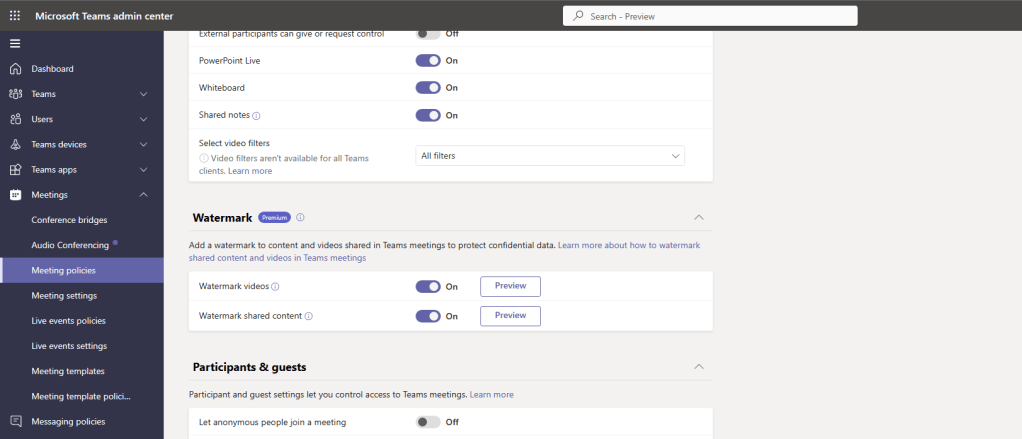Click Preview button for Watermark videos
This screenshot has height=439, width=1022.
coord(510,286)
